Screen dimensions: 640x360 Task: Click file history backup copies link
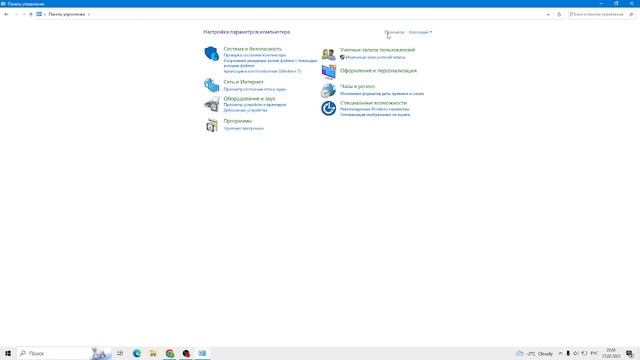(270, 63)
